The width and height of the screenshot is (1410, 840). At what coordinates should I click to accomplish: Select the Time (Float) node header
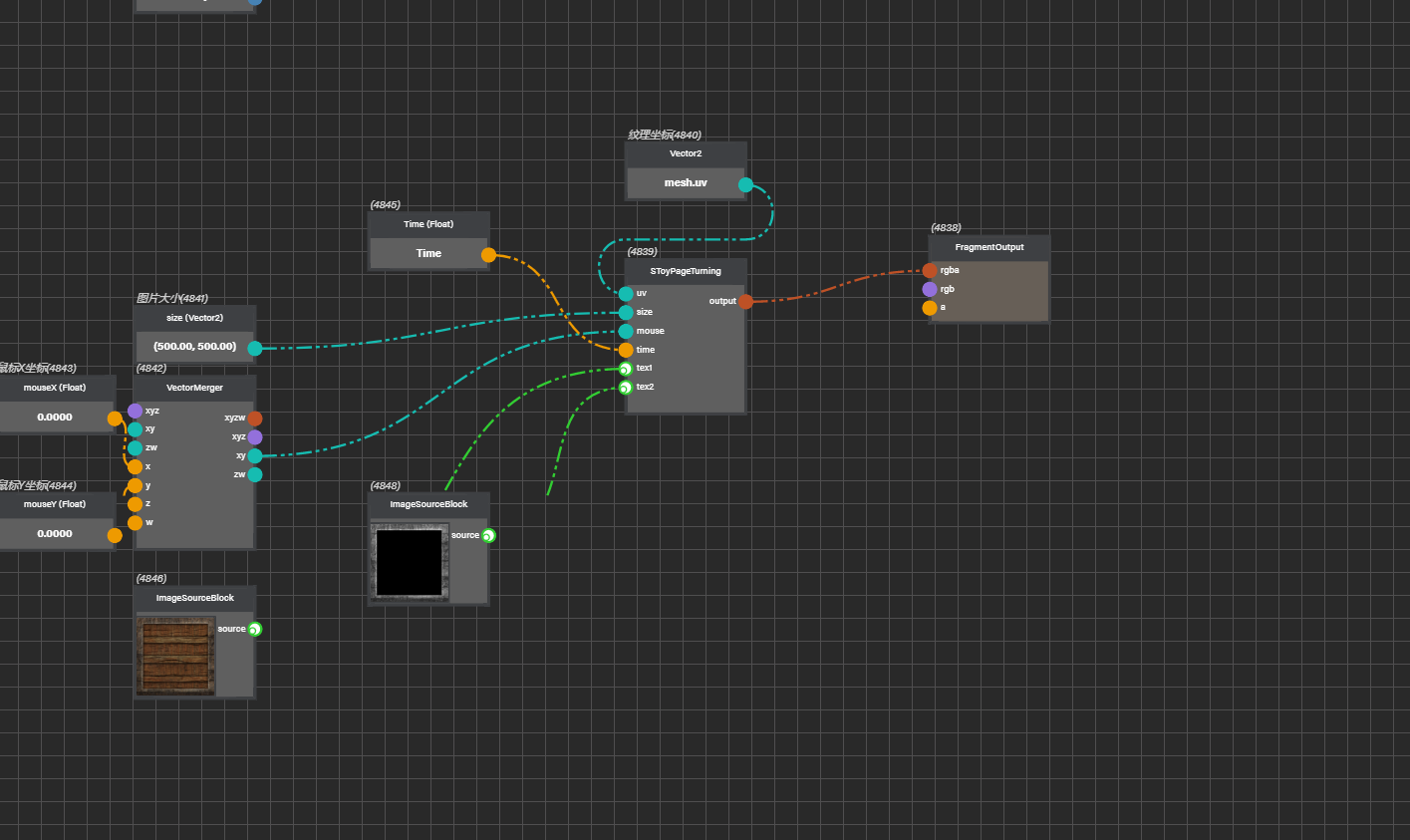click(428, 224)
